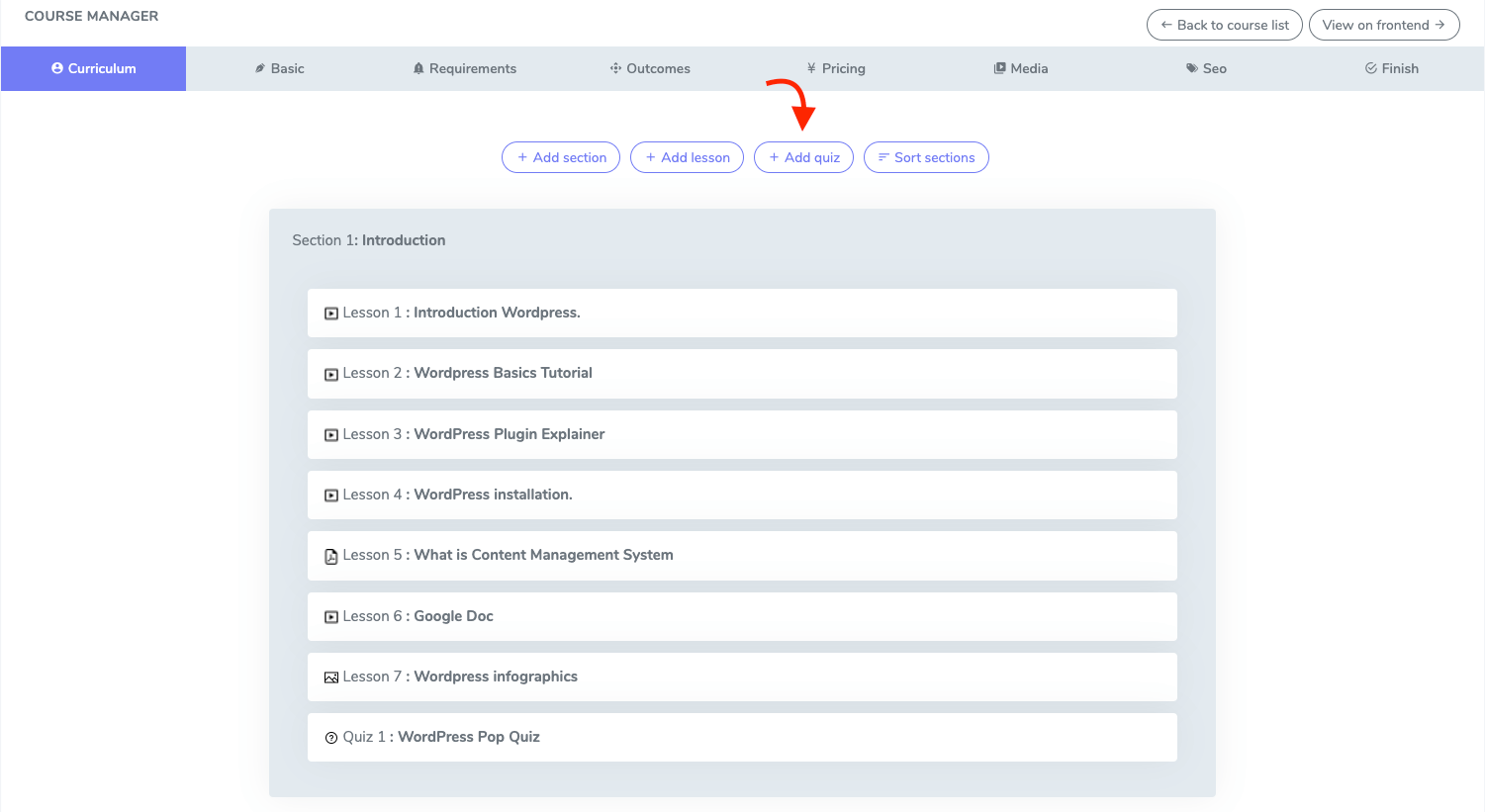Click the yen icon on Pricing tab
Viewport: 1485px width, 812px height.
click(810, 68)
